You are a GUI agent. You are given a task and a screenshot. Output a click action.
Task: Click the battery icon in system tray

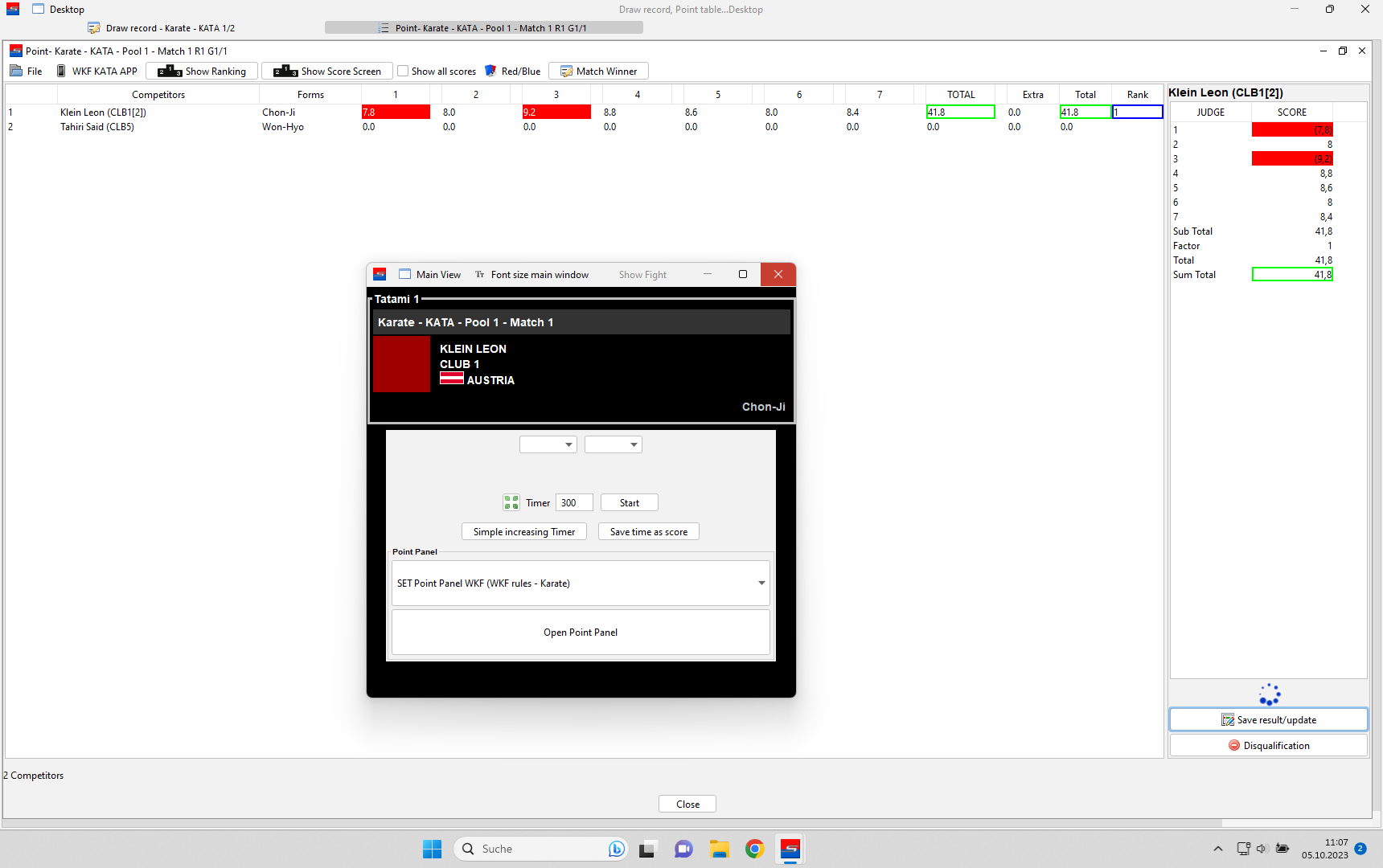tap(1282, 849)
